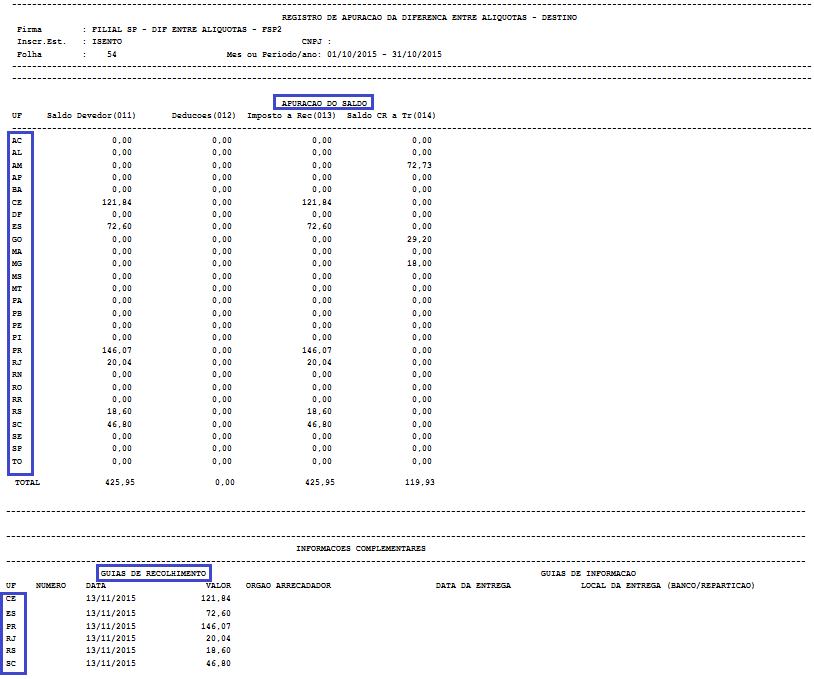Select the firm name 'FILIAL SP - DIF ENTRE ALIQUOTAS - FSP2'
Viewport: 814px width, 679px height.
[186, 30]
